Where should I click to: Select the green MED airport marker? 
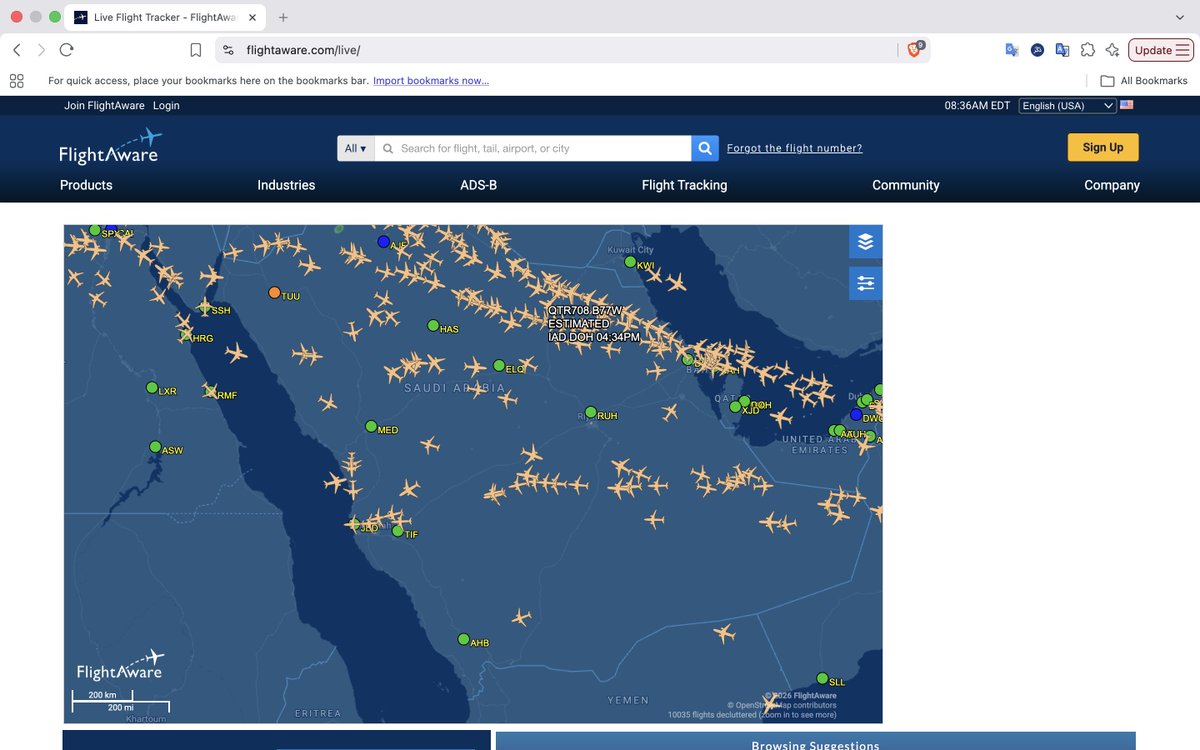point(371,427)
